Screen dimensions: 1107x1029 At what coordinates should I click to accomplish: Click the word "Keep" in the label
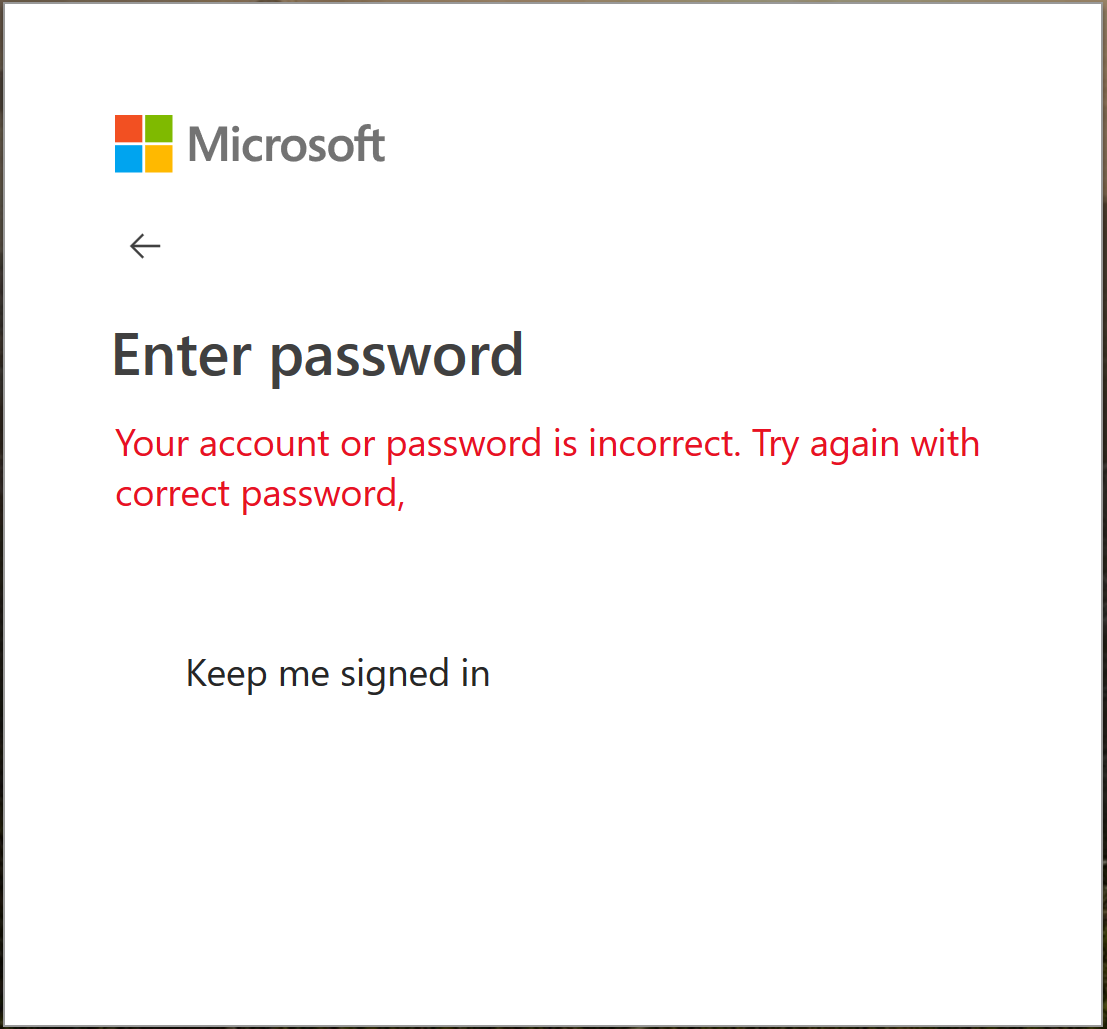[227, 674]
